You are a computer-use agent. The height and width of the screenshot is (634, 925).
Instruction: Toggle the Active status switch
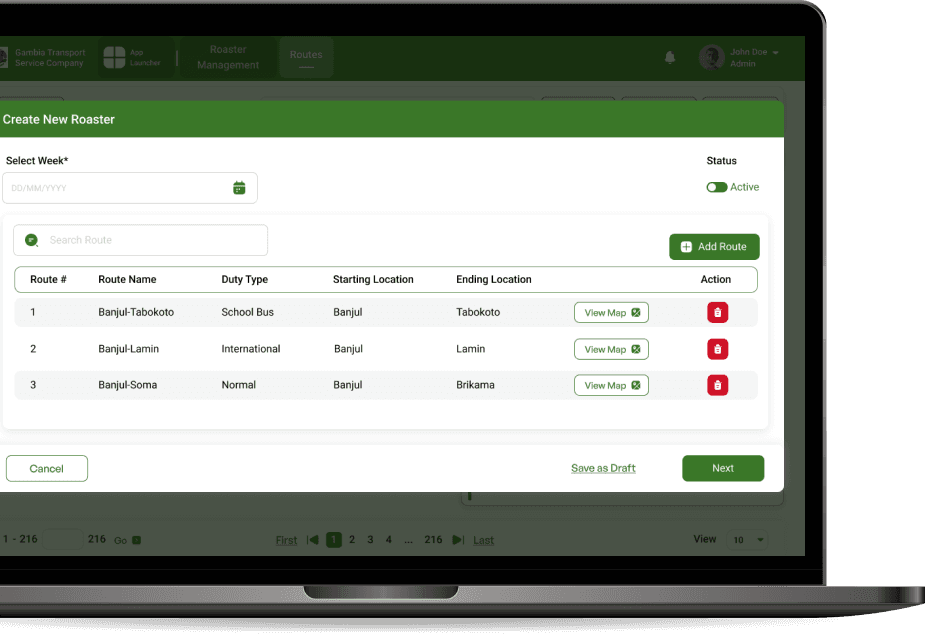(716, 187)
